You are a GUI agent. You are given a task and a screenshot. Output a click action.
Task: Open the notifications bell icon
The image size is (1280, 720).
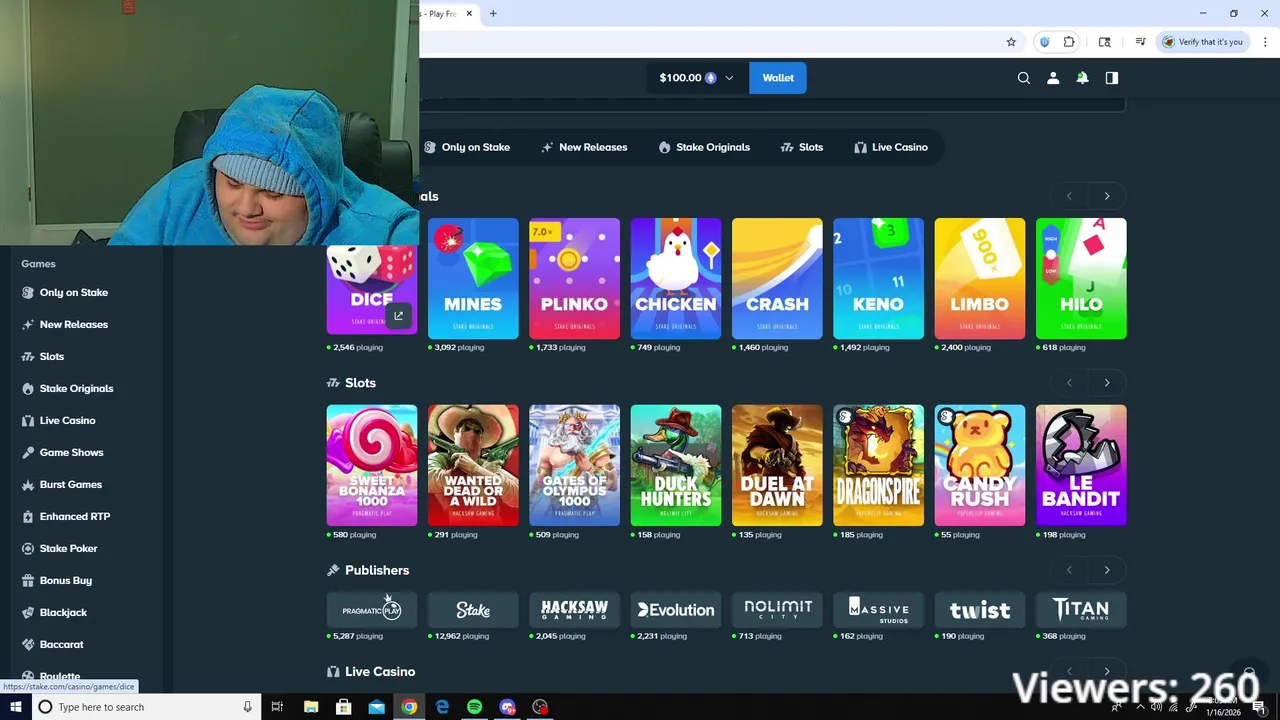1082,78
